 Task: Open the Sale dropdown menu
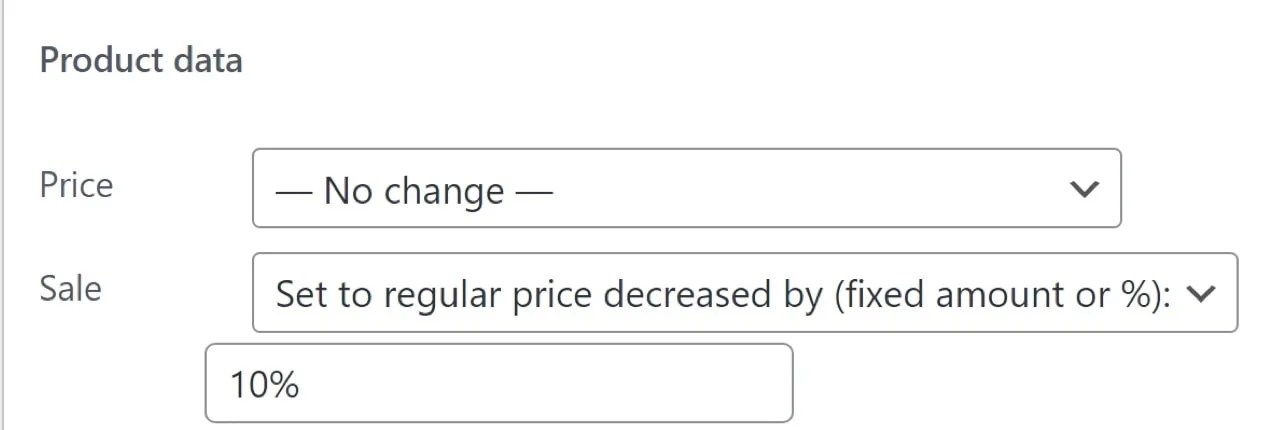click(744, 293)
